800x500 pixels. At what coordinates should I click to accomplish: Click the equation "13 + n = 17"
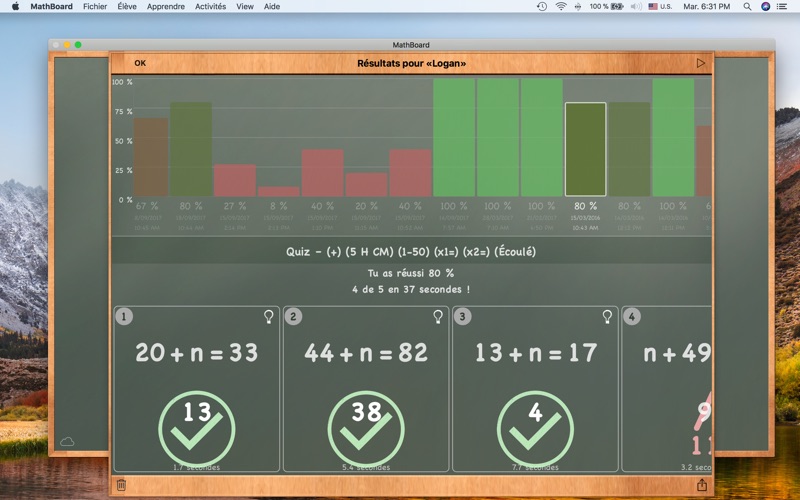(x=535, y=353)
